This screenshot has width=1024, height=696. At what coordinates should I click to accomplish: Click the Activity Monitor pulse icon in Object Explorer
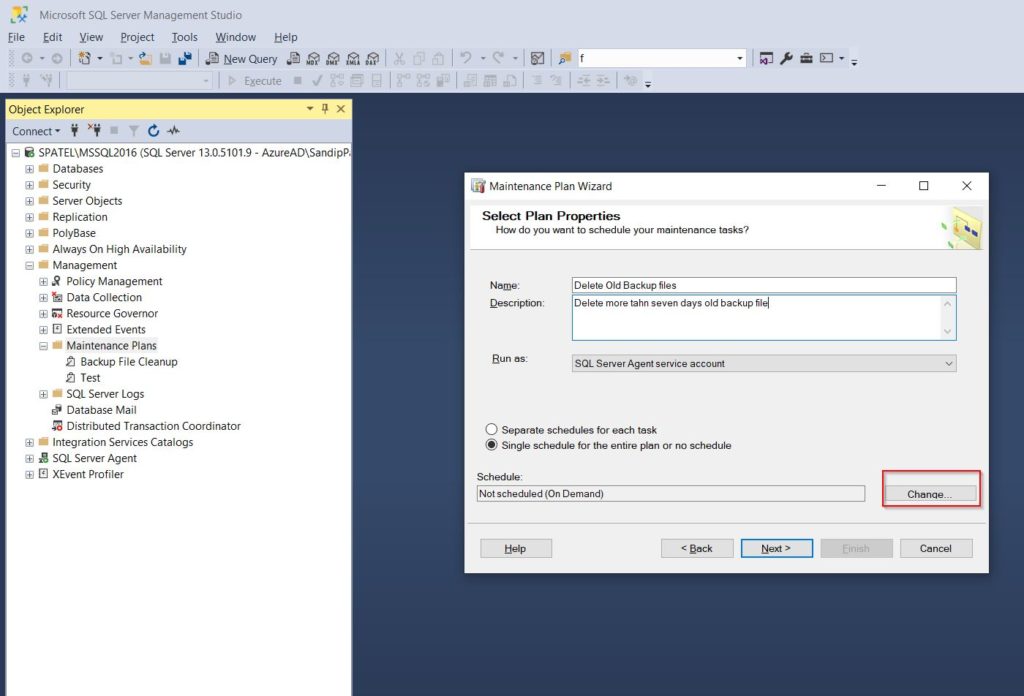click(x=173, y=131)
